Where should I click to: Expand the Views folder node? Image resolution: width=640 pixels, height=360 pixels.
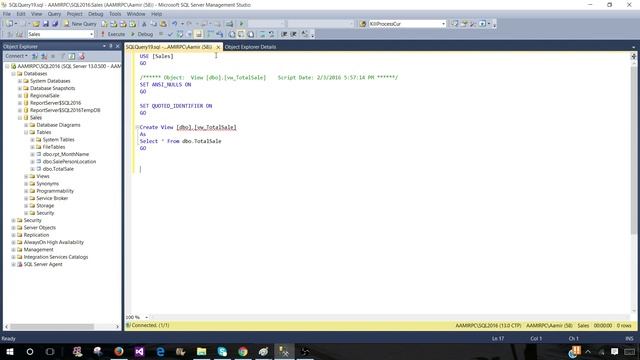point(26,176)
